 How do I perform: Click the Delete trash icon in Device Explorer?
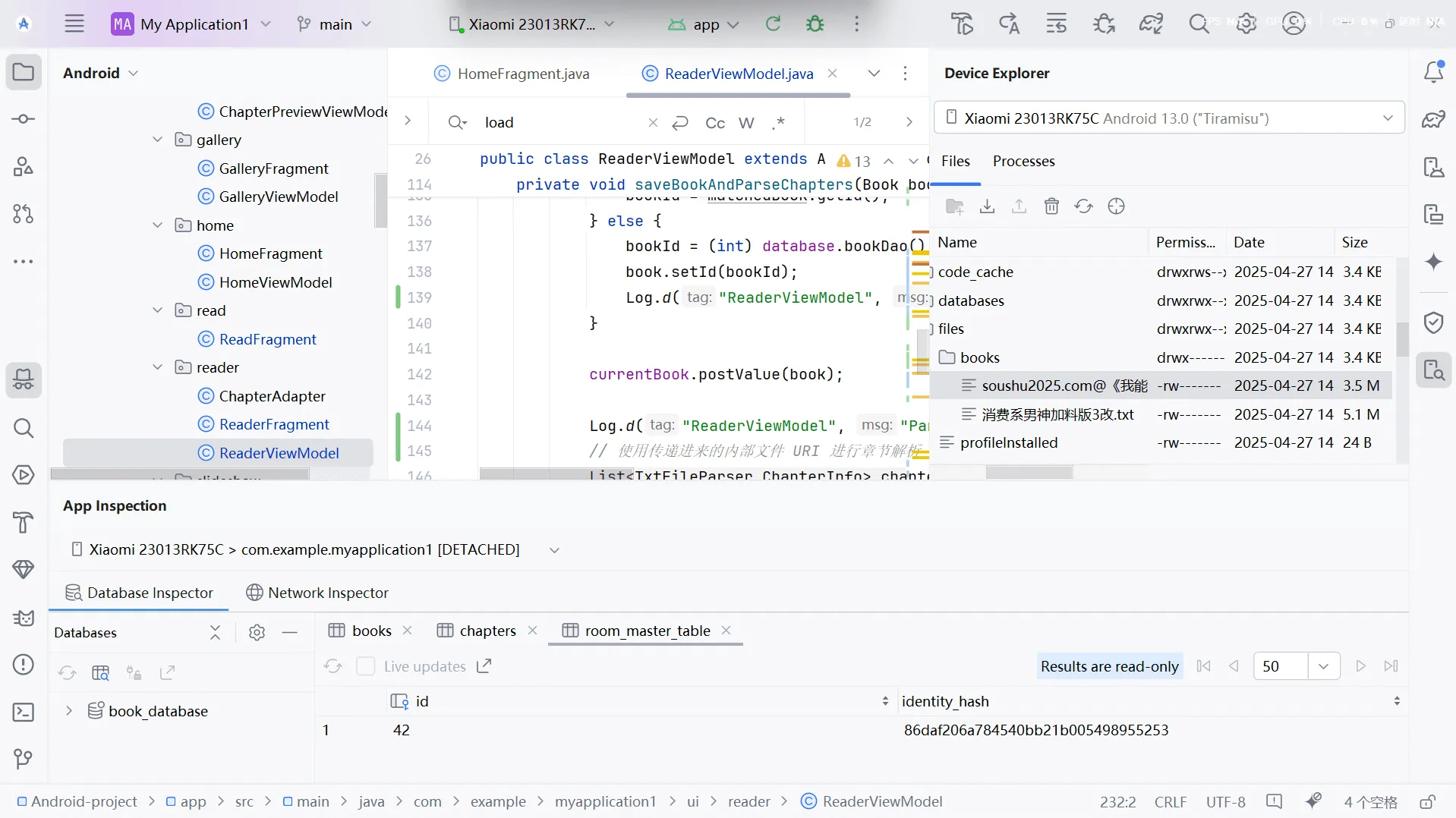point(1051,206)
